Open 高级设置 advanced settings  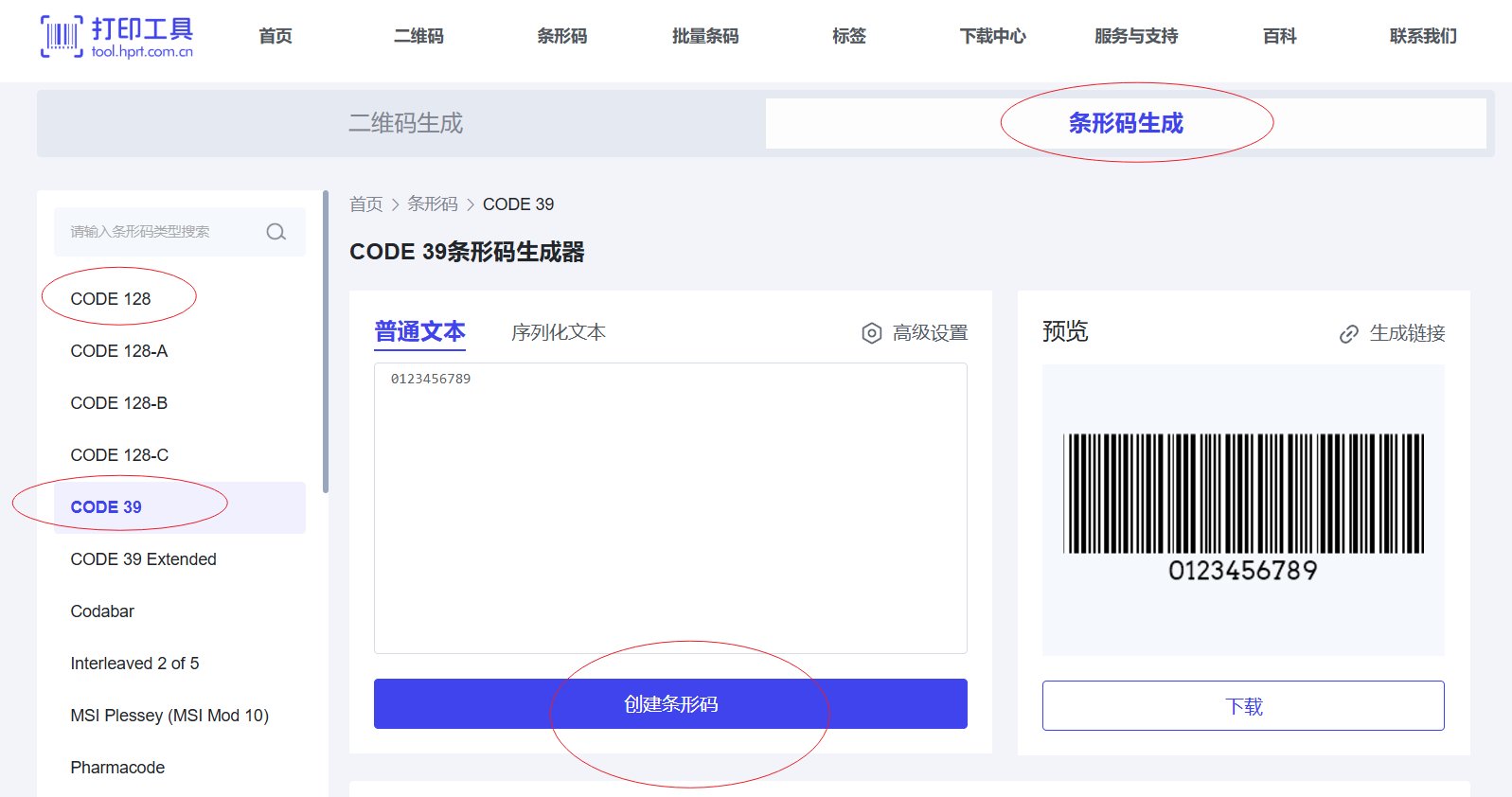(x=916, y=333)
